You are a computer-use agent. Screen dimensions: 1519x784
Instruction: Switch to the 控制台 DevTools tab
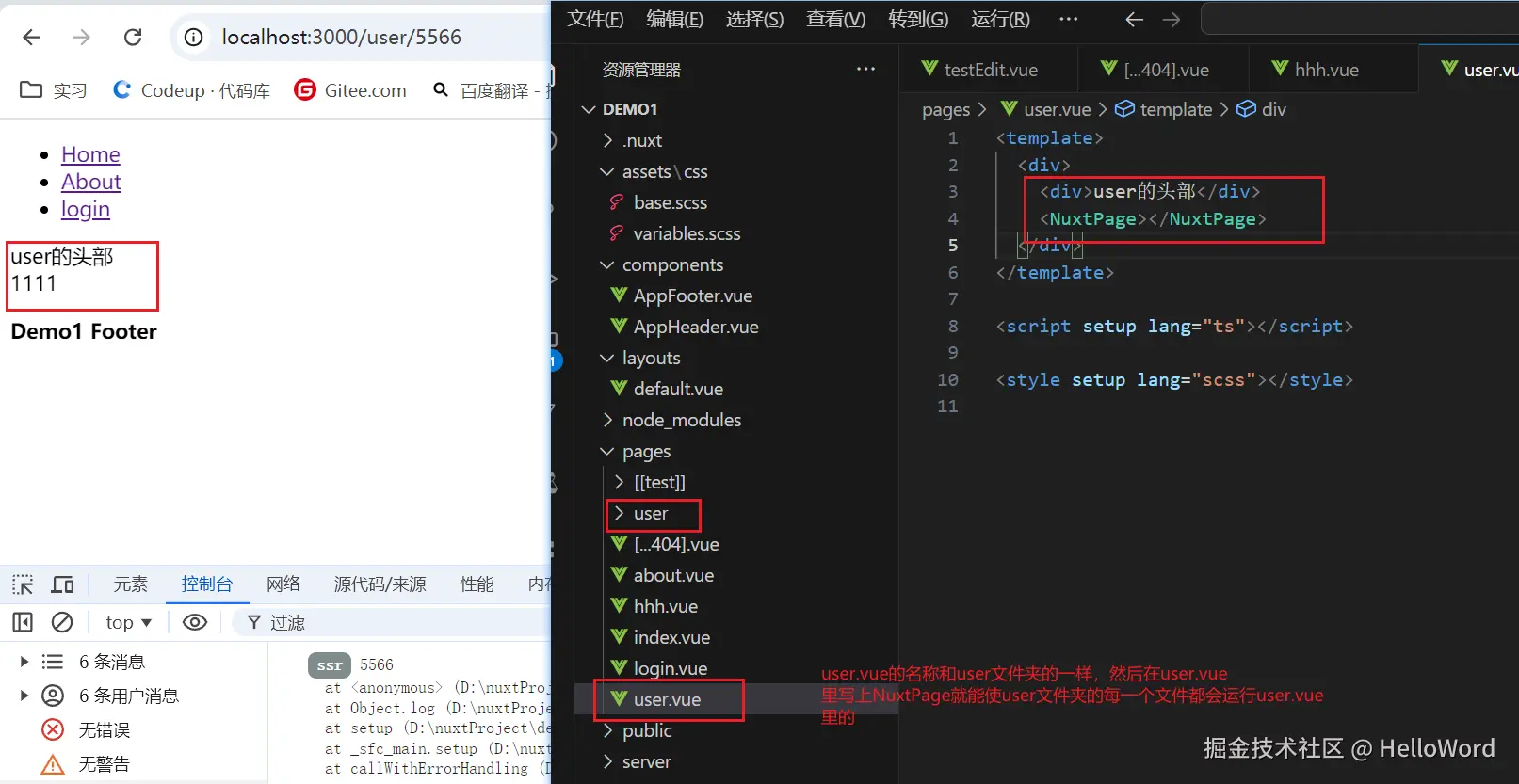click(x=207, y=584)
